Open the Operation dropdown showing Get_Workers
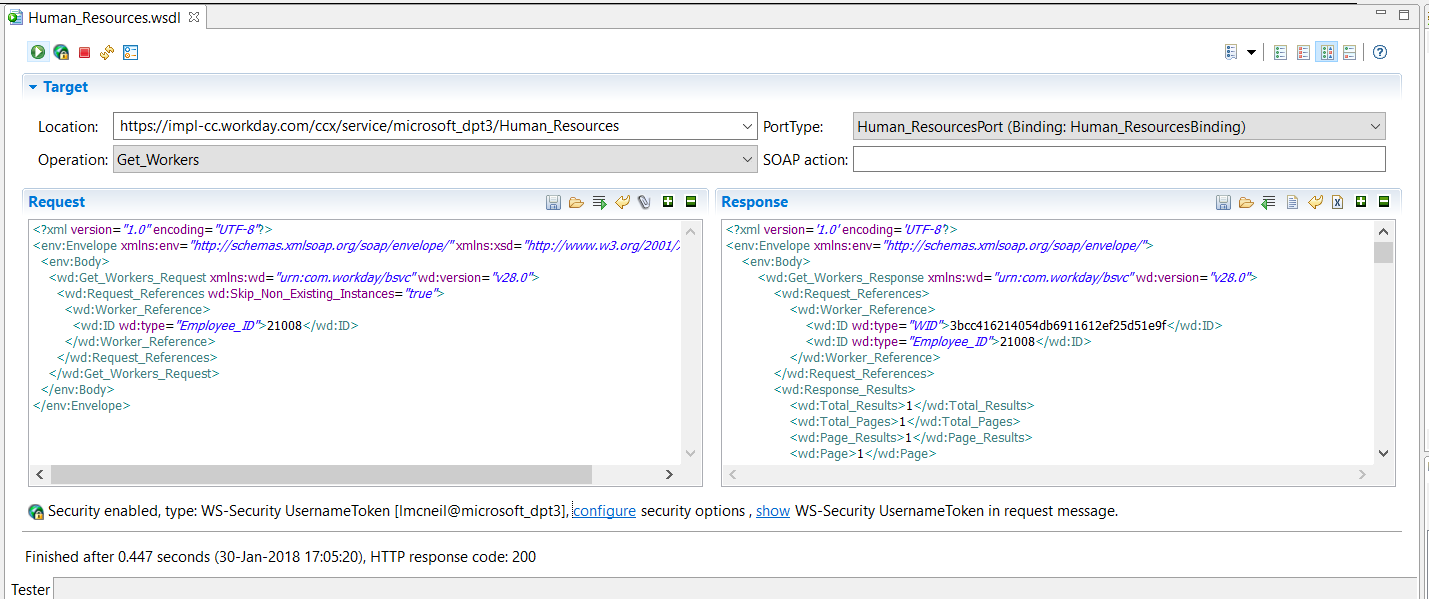Image resolution: width=1429 pixels, height=599 pixels. pyautogui.click(x=746, y=158)
